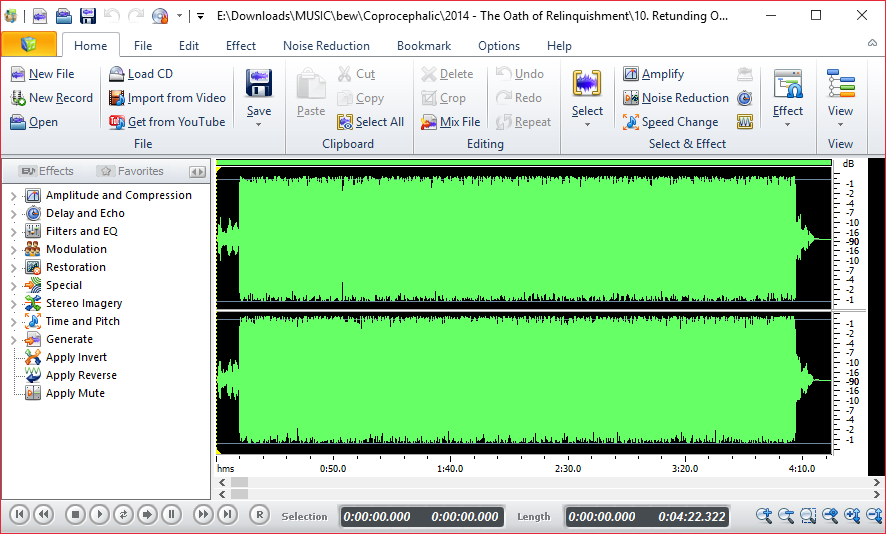The width and height of the screenshot is (886, 534).
Task: Click the vertical zoom in icon
Action: click(x=852, y=515)
